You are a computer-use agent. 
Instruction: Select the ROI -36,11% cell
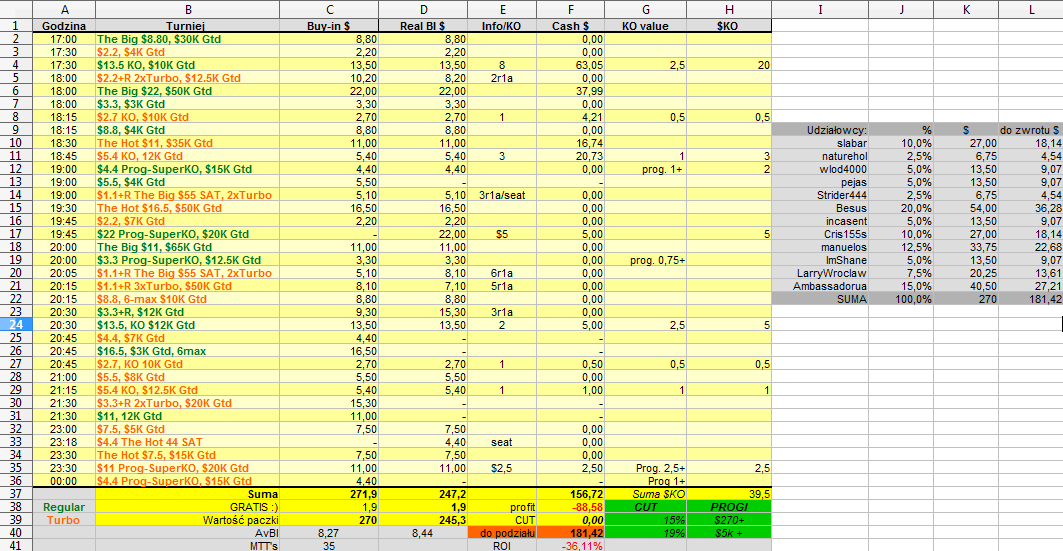click(x=570, y=546)
